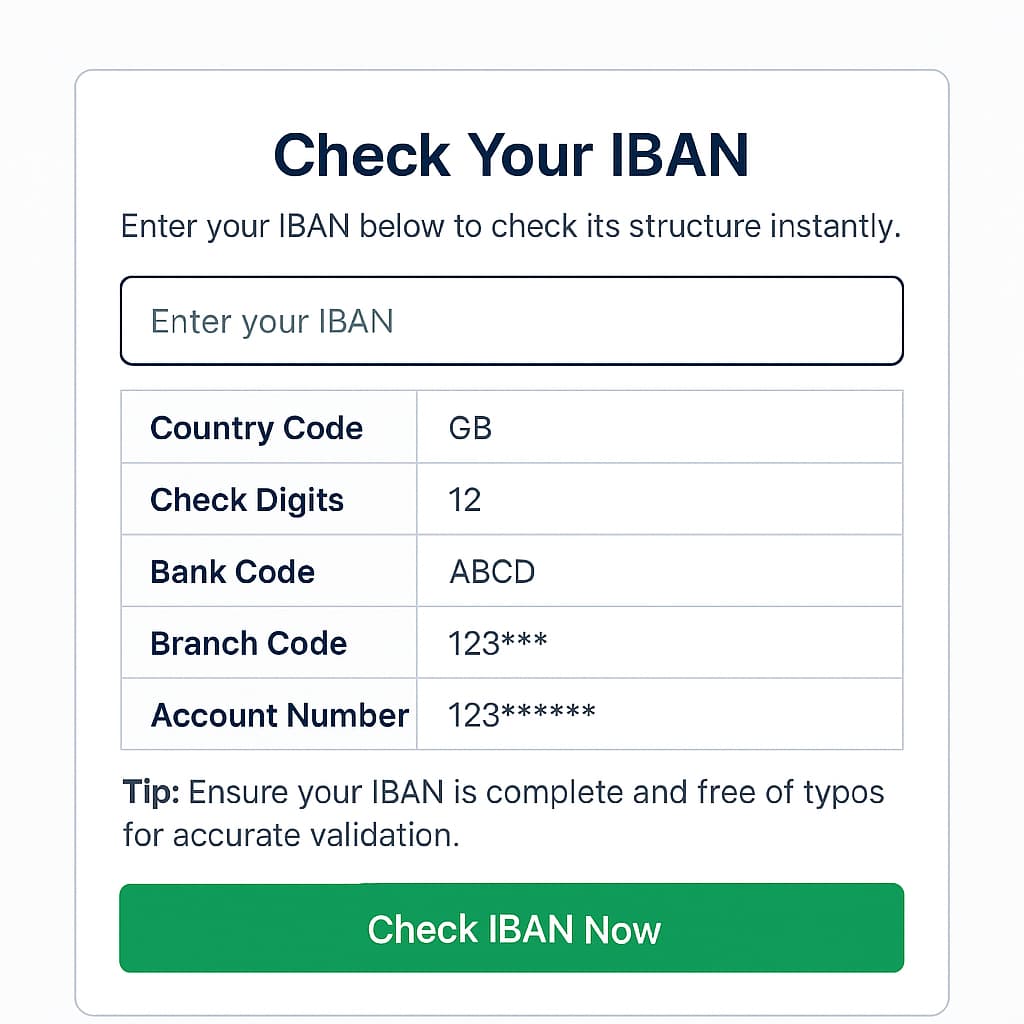Select the "for accurate validation." text line

[x=291, y=835]
